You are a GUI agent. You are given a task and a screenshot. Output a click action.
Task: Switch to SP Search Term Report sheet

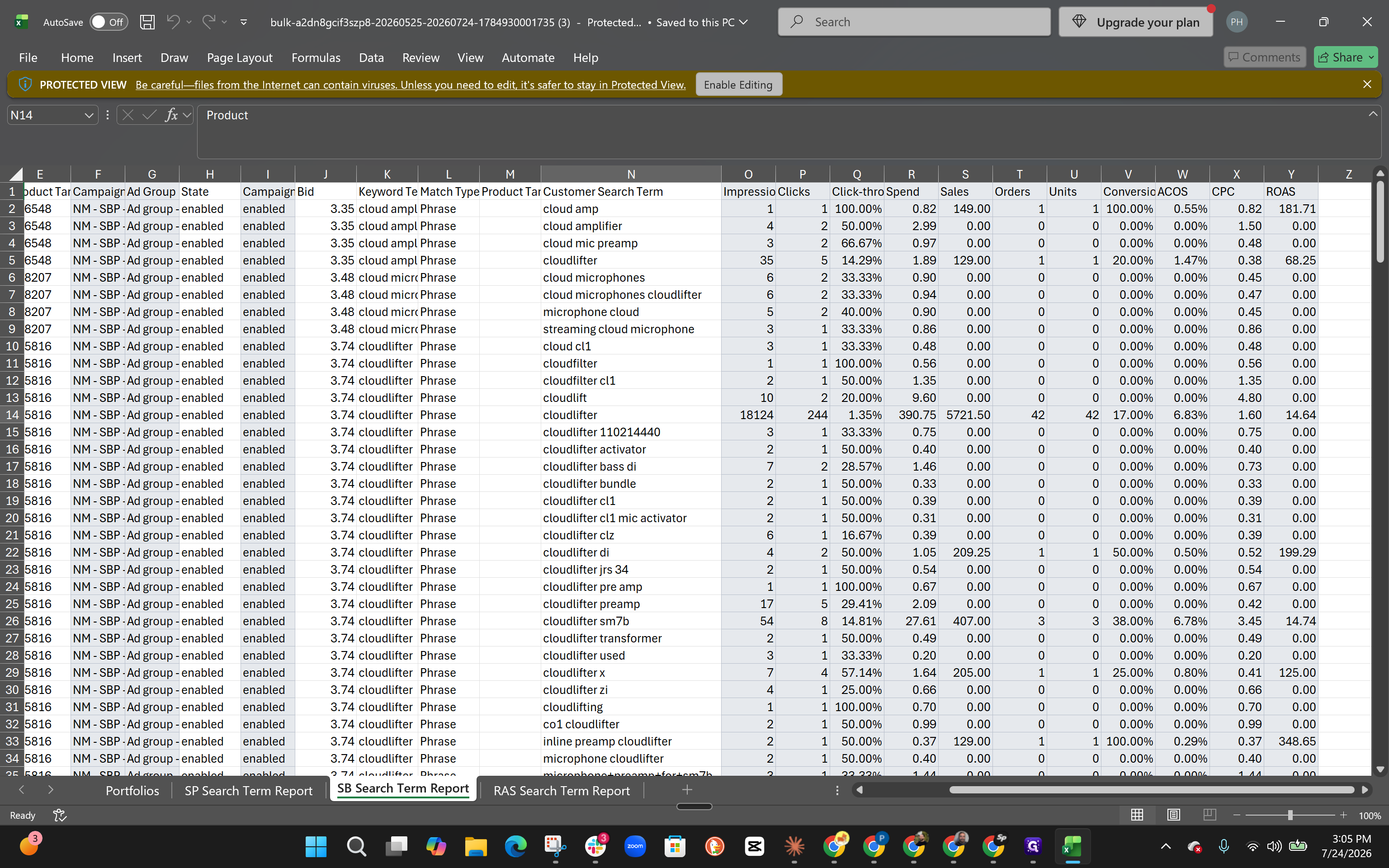[249, 791]
